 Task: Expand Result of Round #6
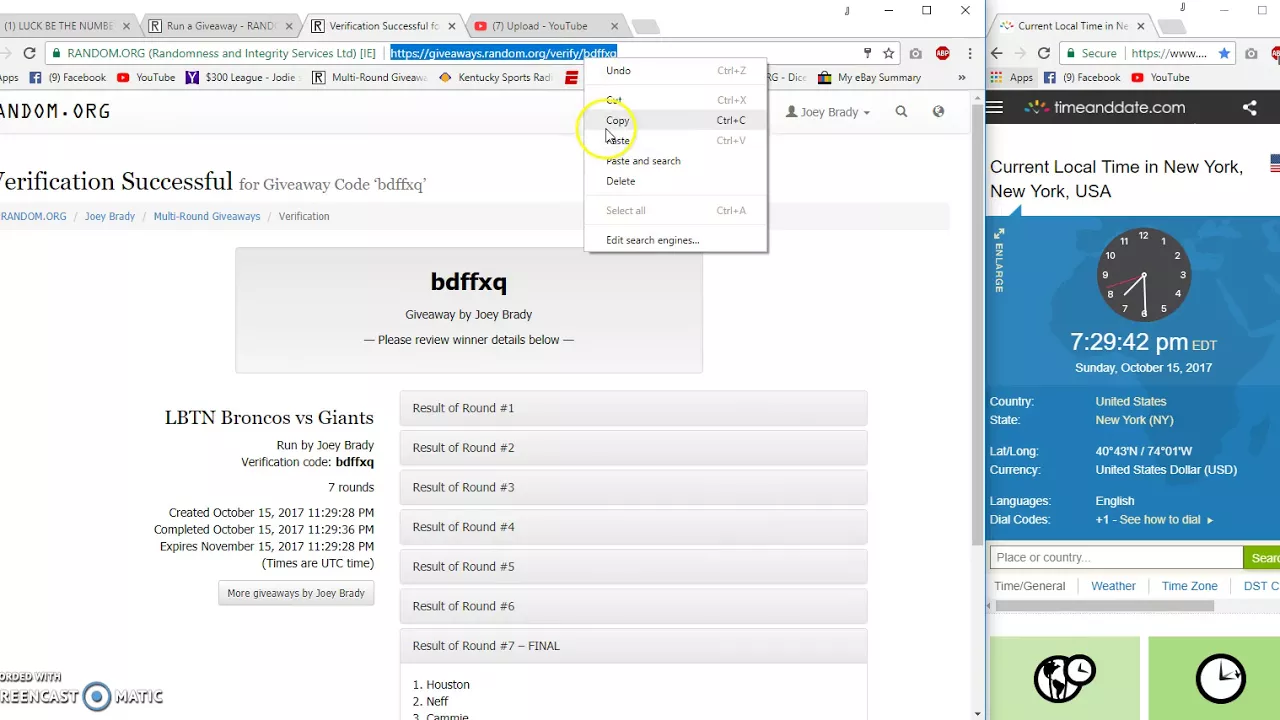coord(633,606)
